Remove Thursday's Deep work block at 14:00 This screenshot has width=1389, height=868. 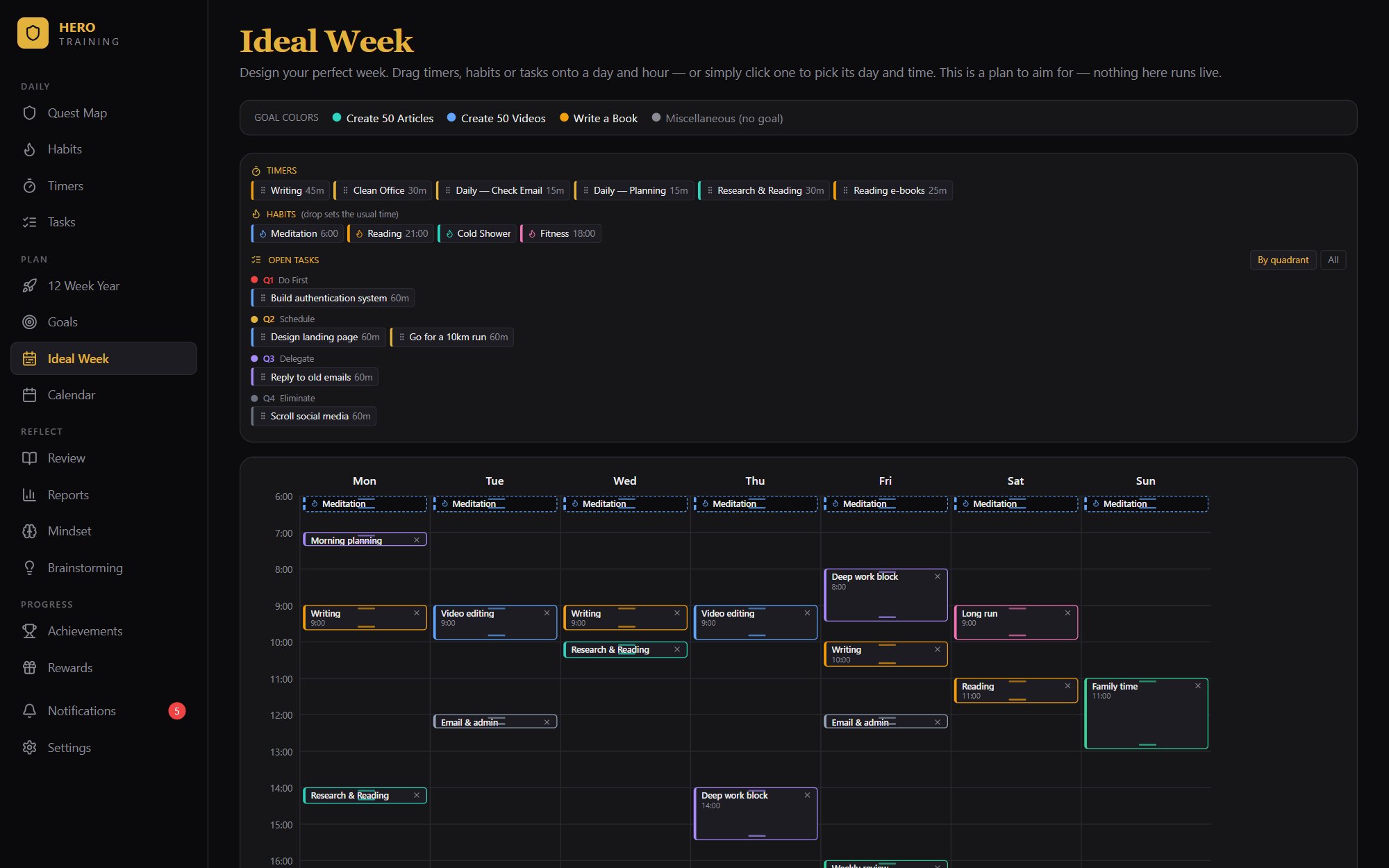click(807, 795)
